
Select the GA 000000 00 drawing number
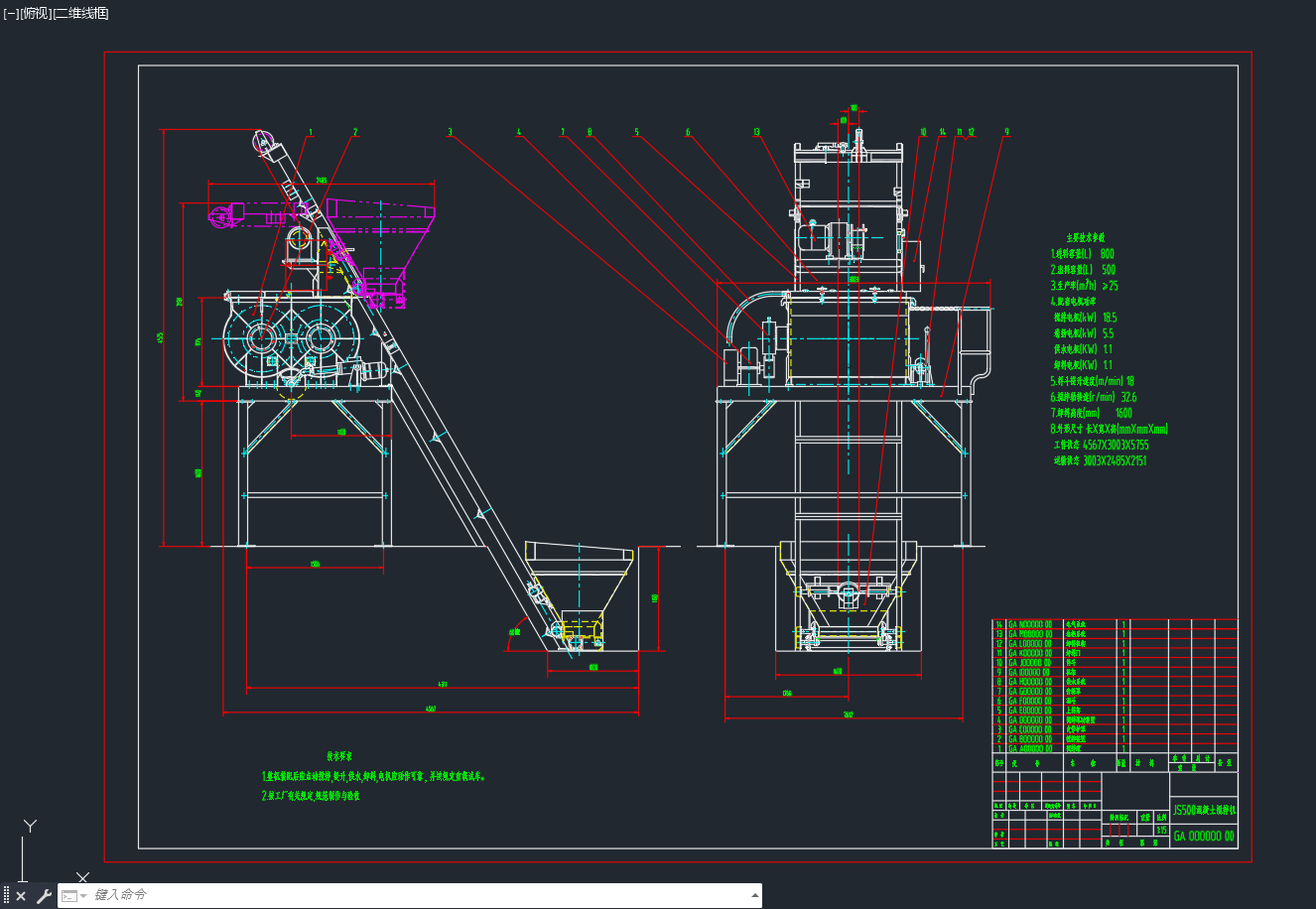click(1204, 837)
